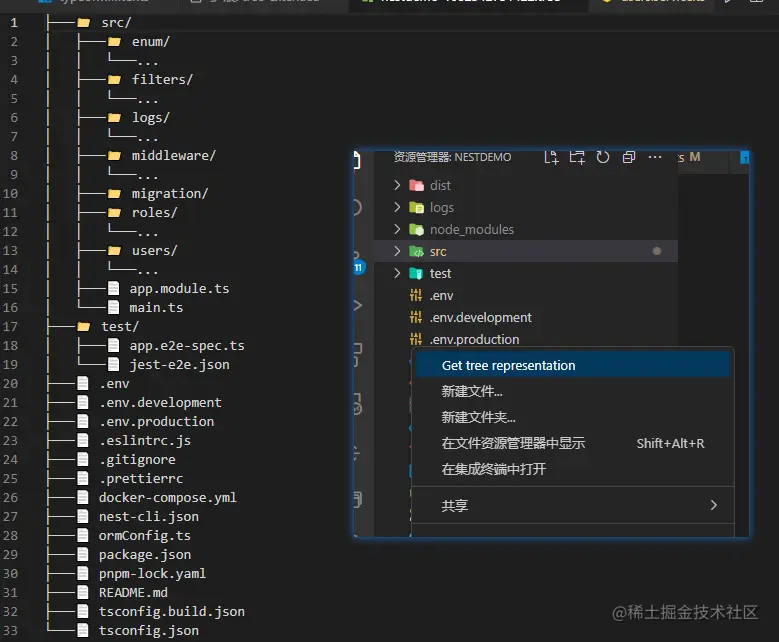
Task: Click line number 17 in the gutter
Action: pyautogui.click(x=10, y=326)
